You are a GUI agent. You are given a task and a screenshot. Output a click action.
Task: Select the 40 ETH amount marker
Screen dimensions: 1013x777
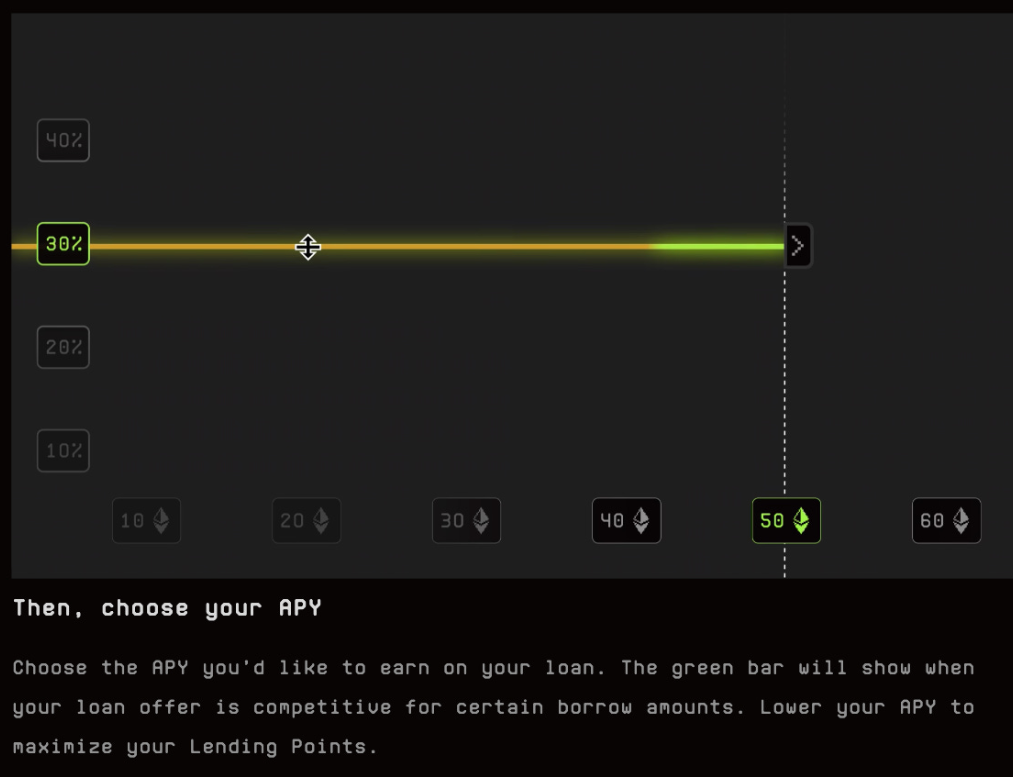pos(626,521)
